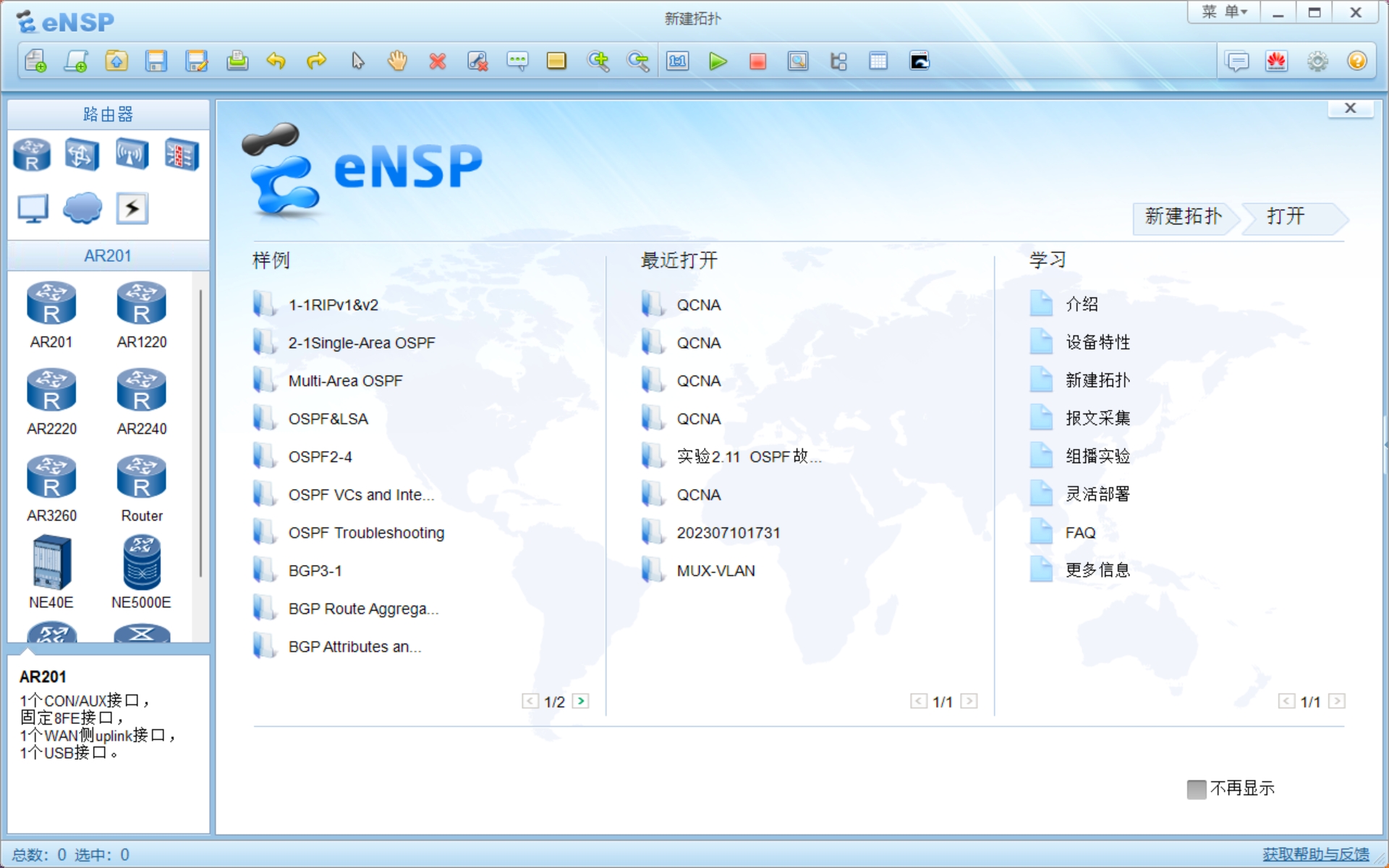Image resolution: width=1389 pixels, height=868 pixels.
Task: Select the router device category icon
Action: point(33,155)
